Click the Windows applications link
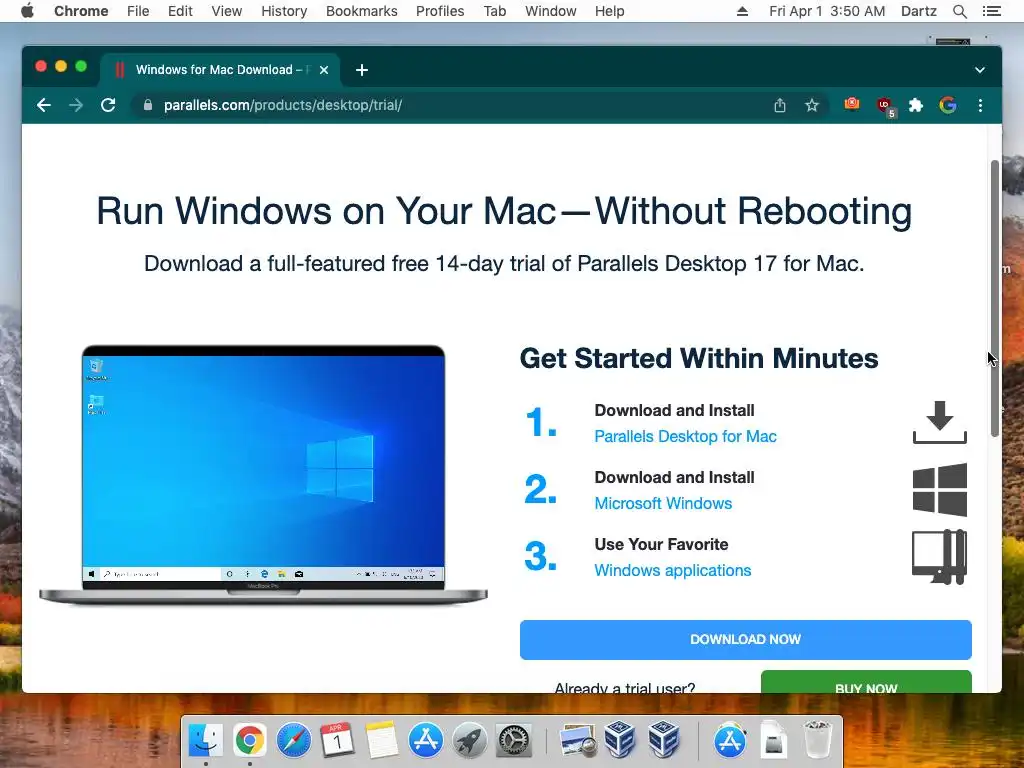This screenshot has width=1024, height=768. 673,570
